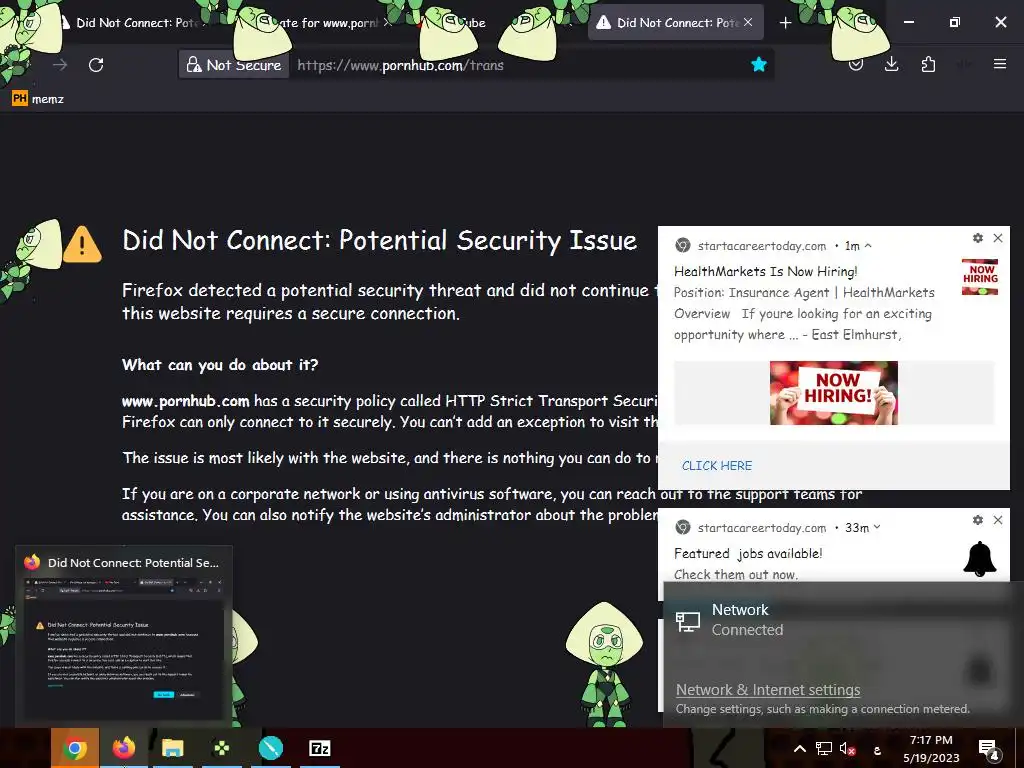This screenshot has width=1024, height=768.
Task: Show hidden system tray icons
Action: coord(799,749)
